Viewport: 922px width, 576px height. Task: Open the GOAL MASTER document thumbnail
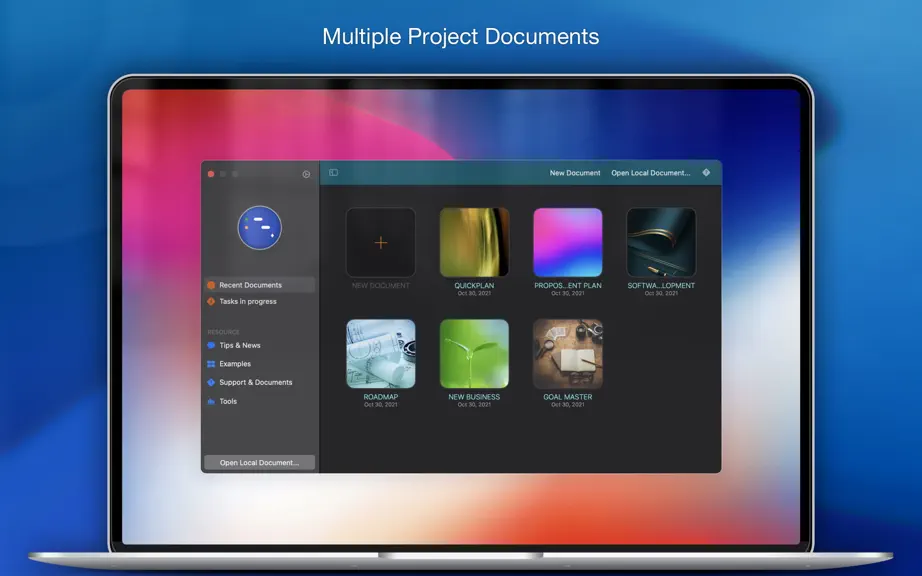[x=567, y=354]
